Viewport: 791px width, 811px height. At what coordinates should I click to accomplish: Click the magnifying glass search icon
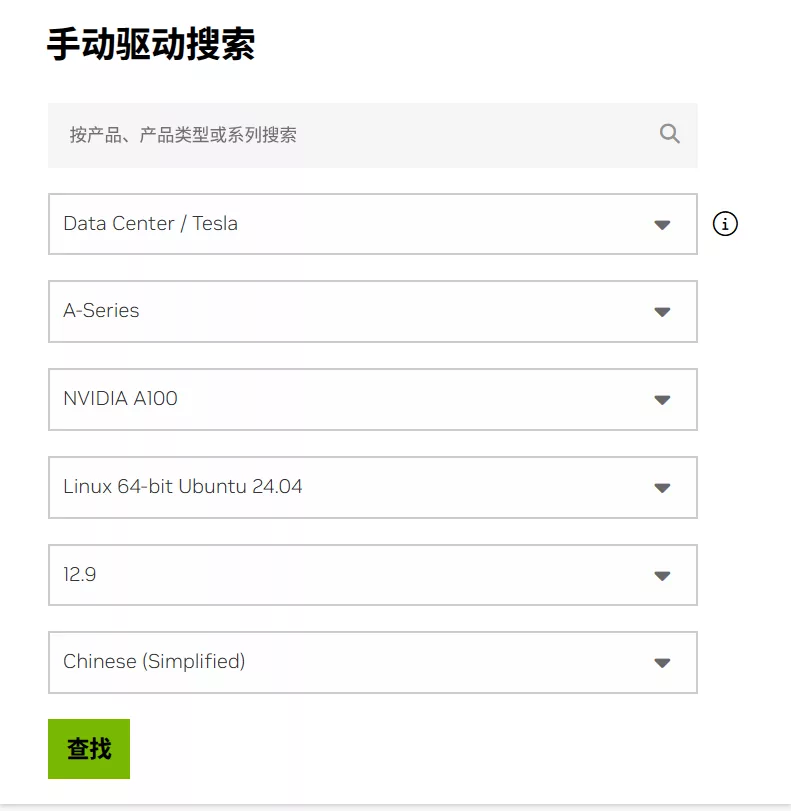coord(670,134)
